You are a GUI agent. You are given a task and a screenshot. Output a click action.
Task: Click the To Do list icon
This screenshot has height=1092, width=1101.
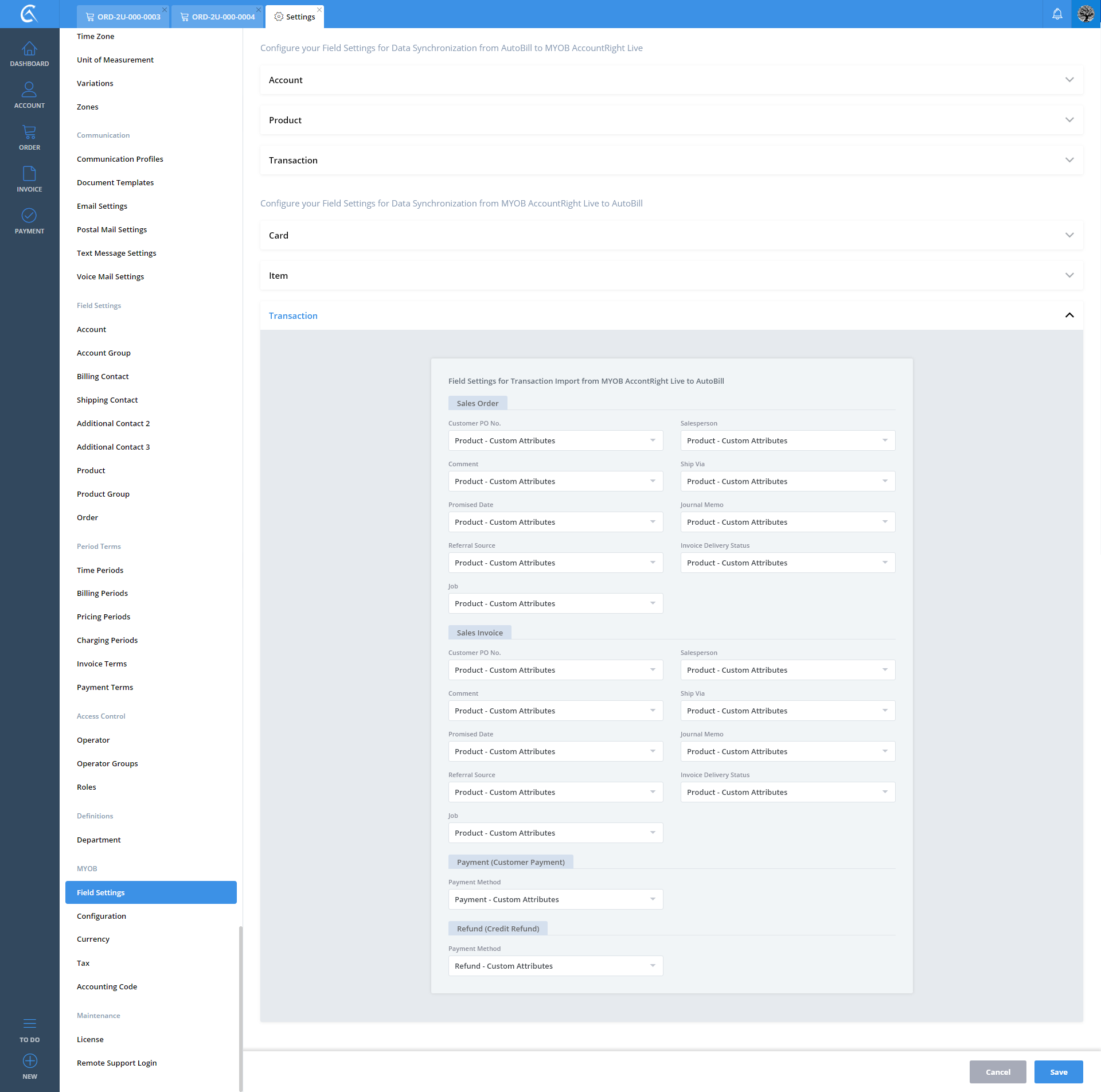pos(29,1024)
